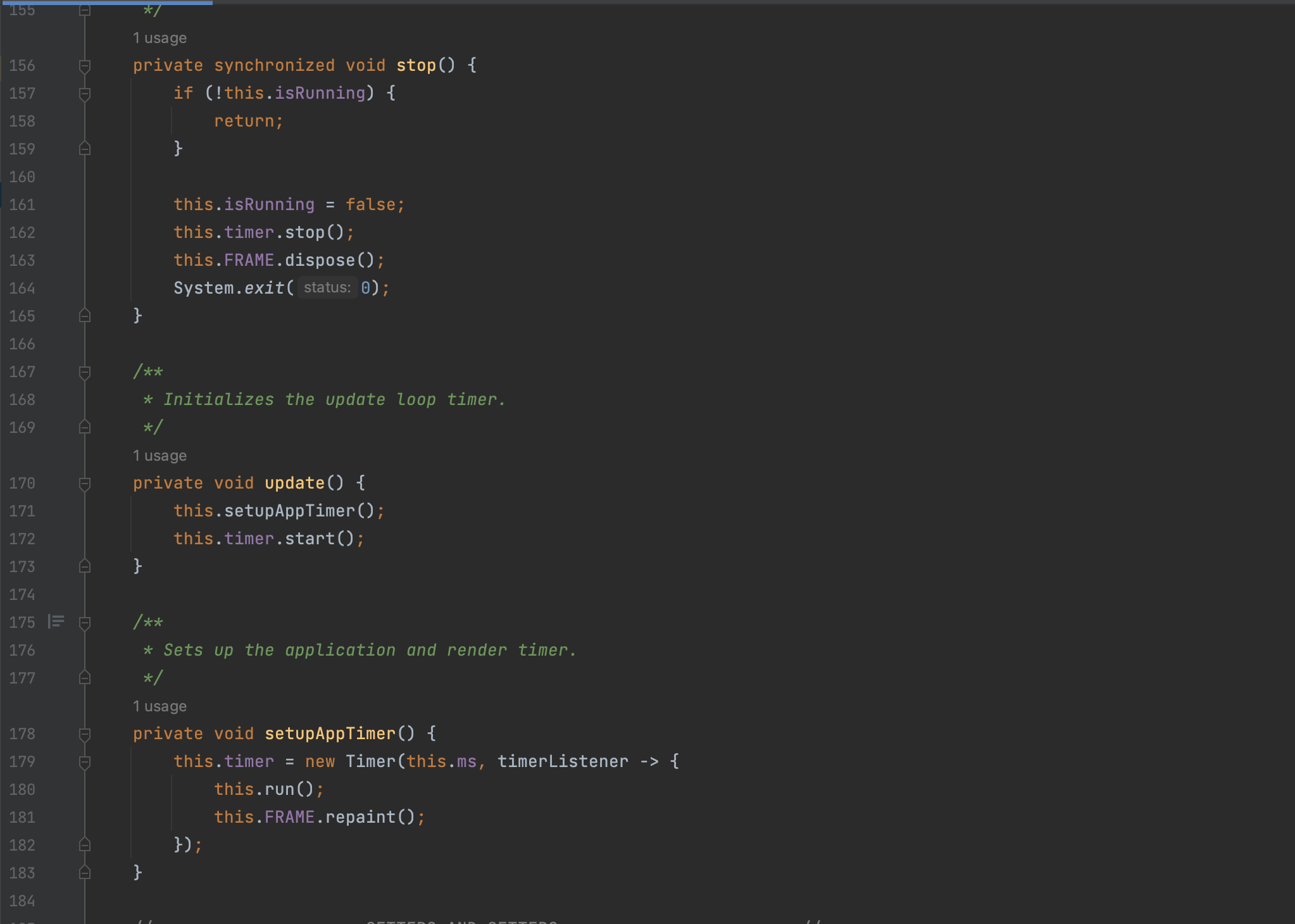Collapse the stop() method via its fold arrow
This screenshot has width=1295, height=924.
[84, 65]
